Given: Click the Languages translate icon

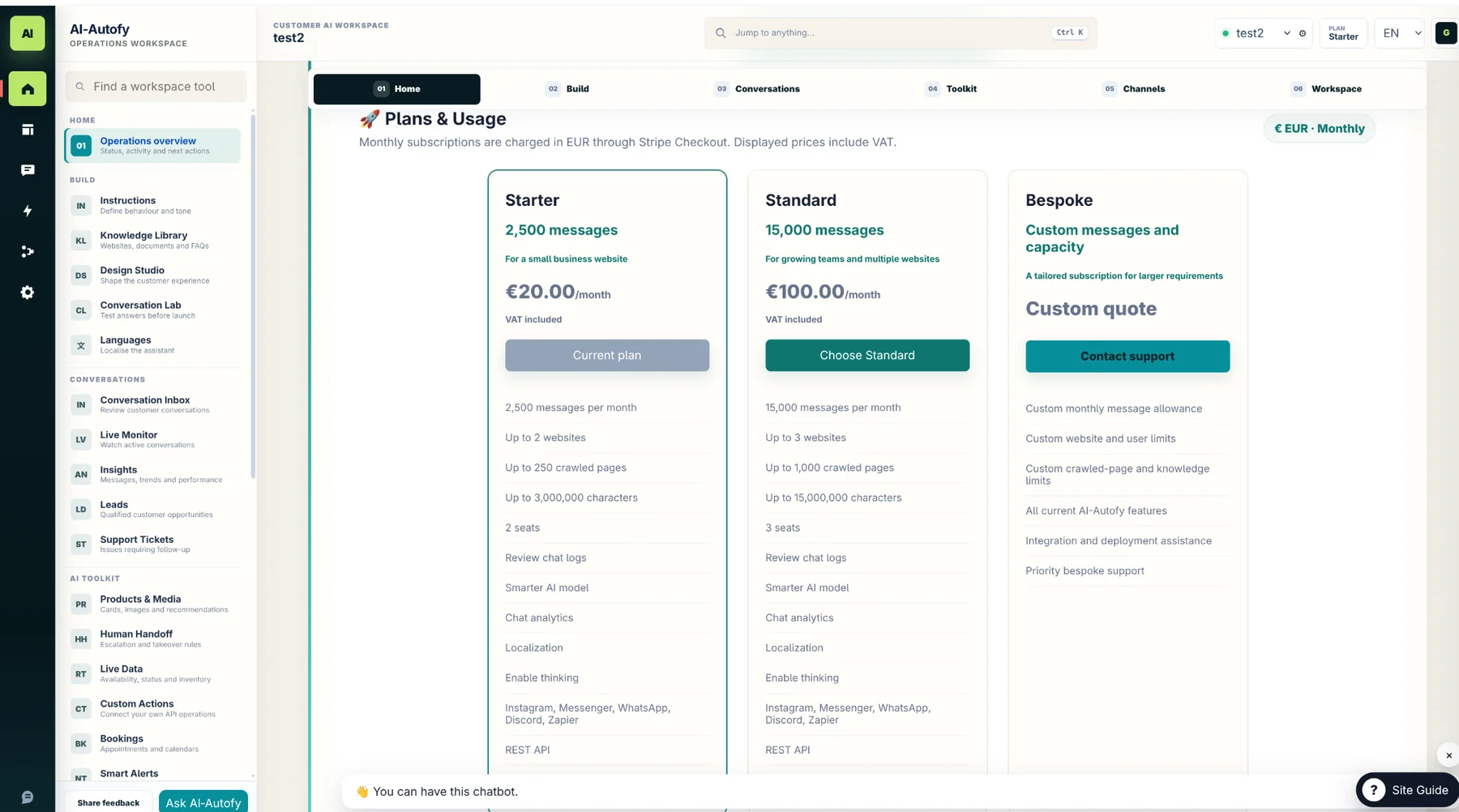Looking at the screenshot, I should click(x=81, y=345).
